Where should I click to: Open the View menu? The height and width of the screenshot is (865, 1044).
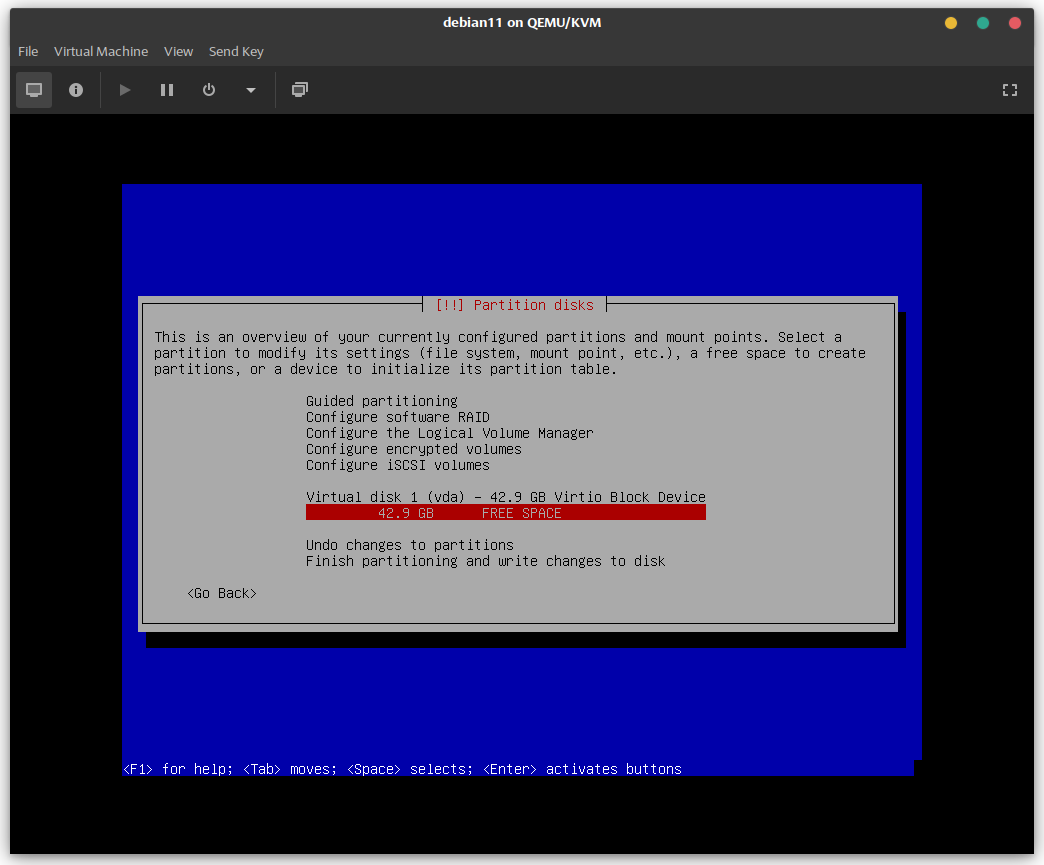point(178,51)
